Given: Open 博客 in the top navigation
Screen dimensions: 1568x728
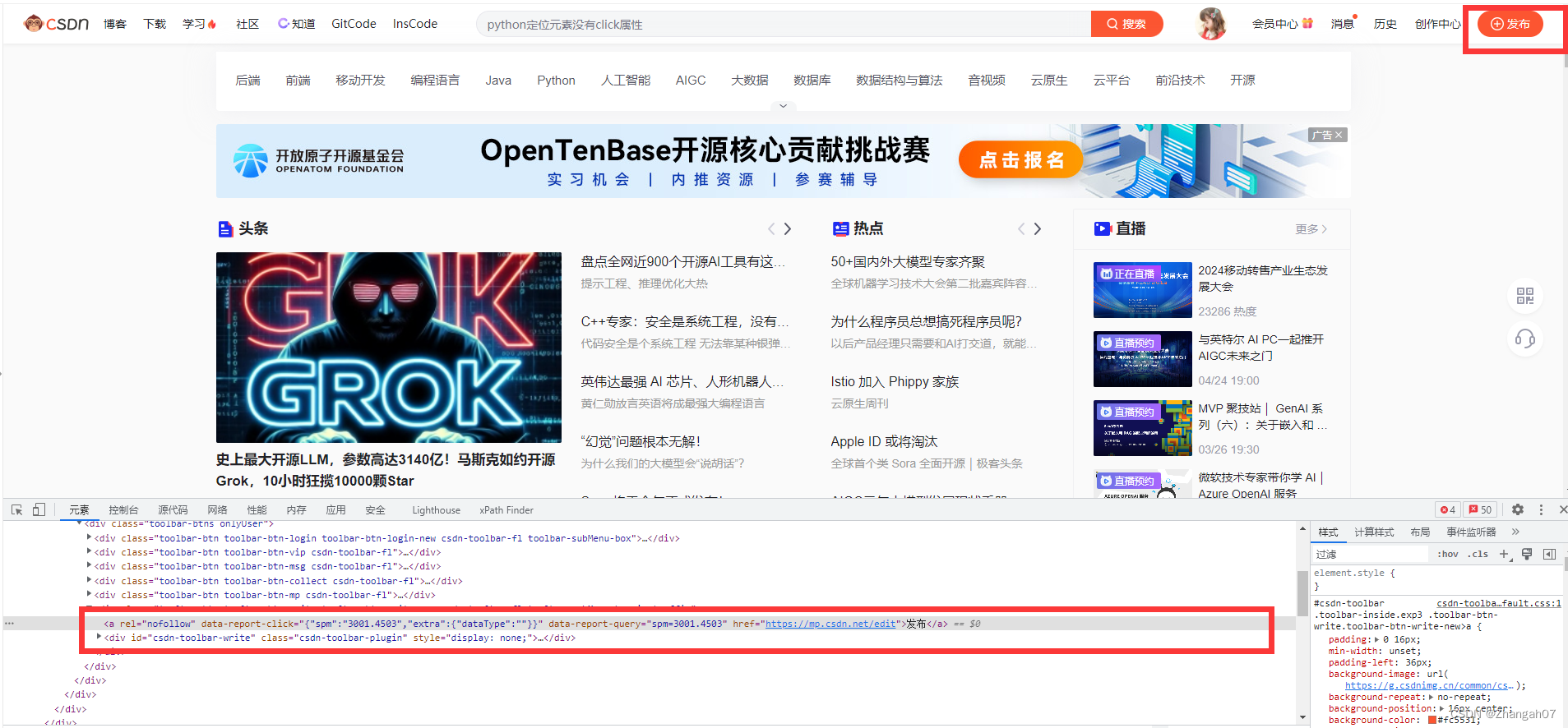Looking at the screenshot, I should tap(115, 24).
